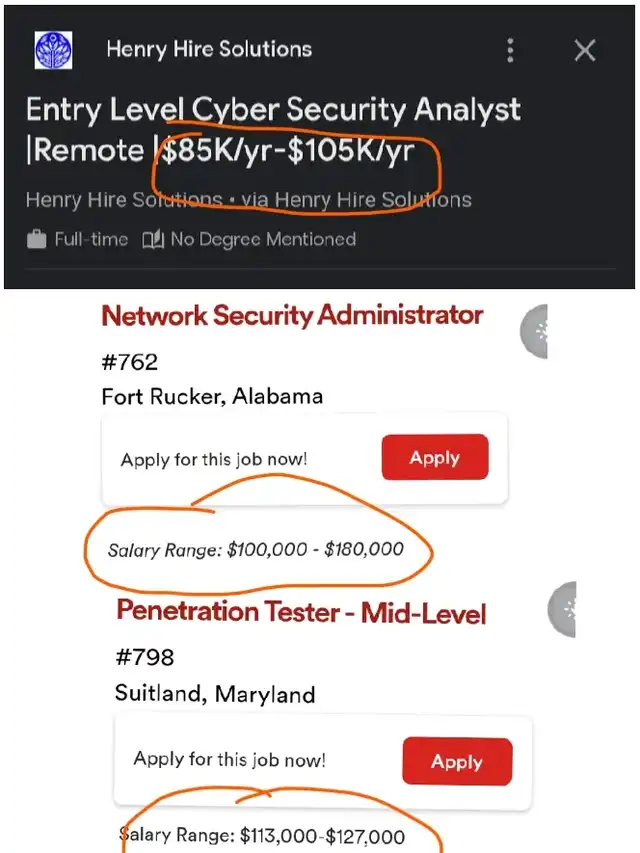The width and height of the screenshot is (640, 853).
Task: Open the Network Security Administrator job listing
Action: [x=292, y=316]
